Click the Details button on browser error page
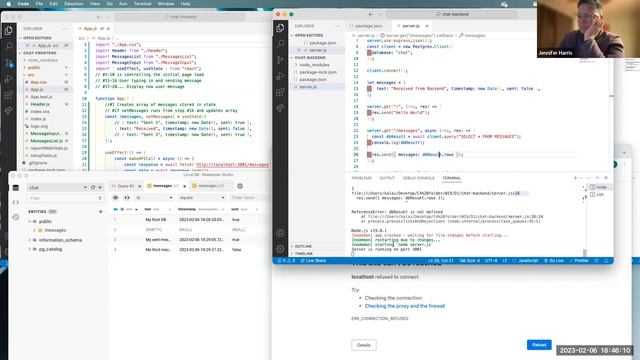The height and width of the screenshot is (360, 640). [x=364, y=345]
